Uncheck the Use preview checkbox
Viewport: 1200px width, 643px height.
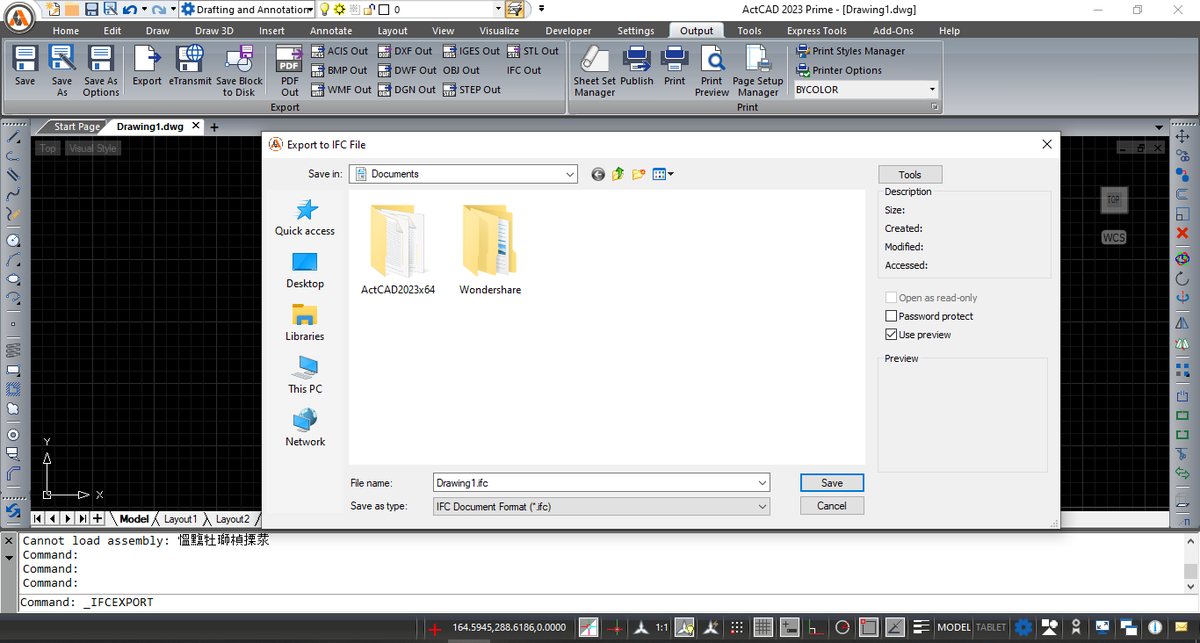[x=892, y=335]
